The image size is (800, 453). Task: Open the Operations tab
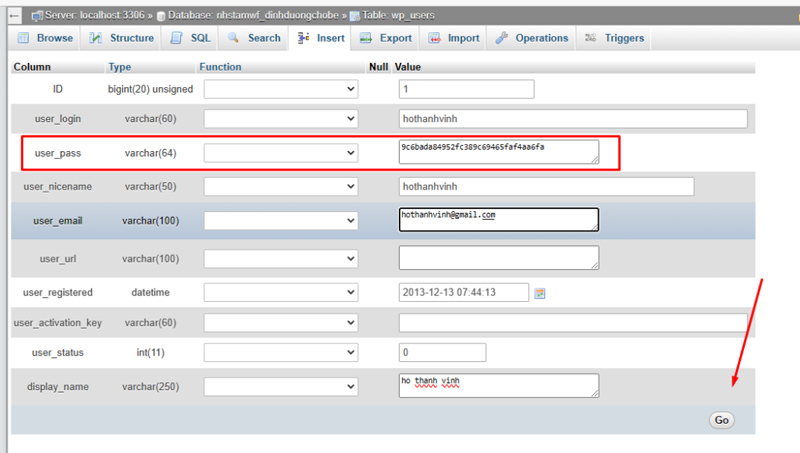[x=532, y=38]
